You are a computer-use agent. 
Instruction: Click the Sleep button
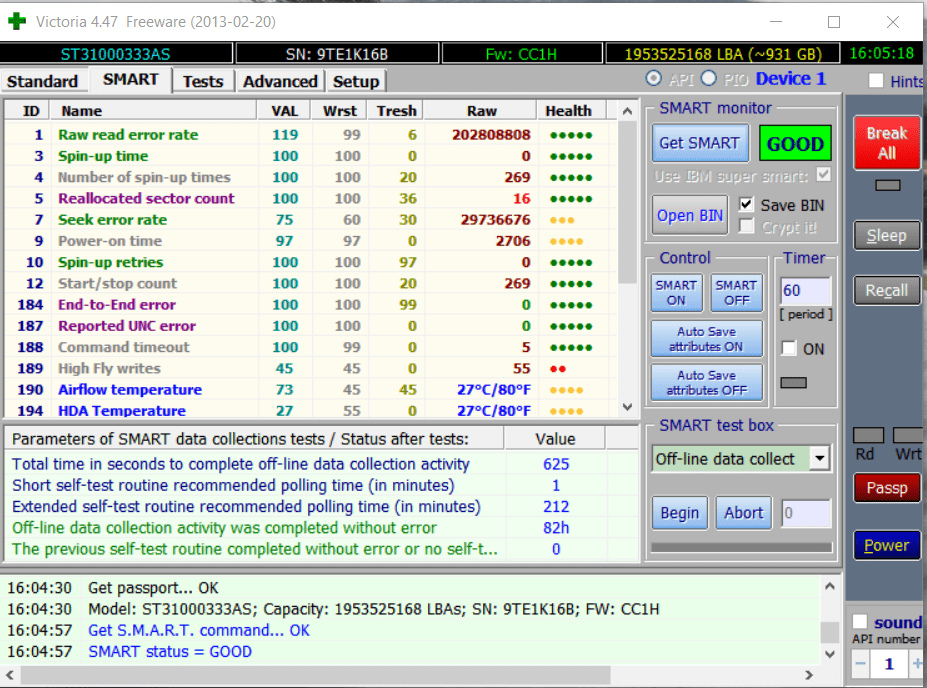click(886, 236)
